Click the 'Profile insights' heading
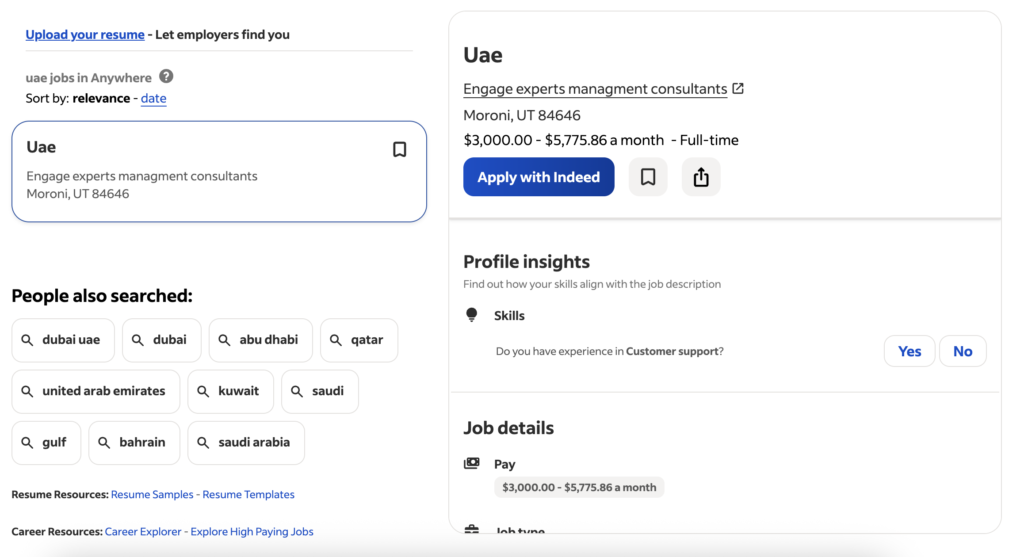 tap(526, 262)
